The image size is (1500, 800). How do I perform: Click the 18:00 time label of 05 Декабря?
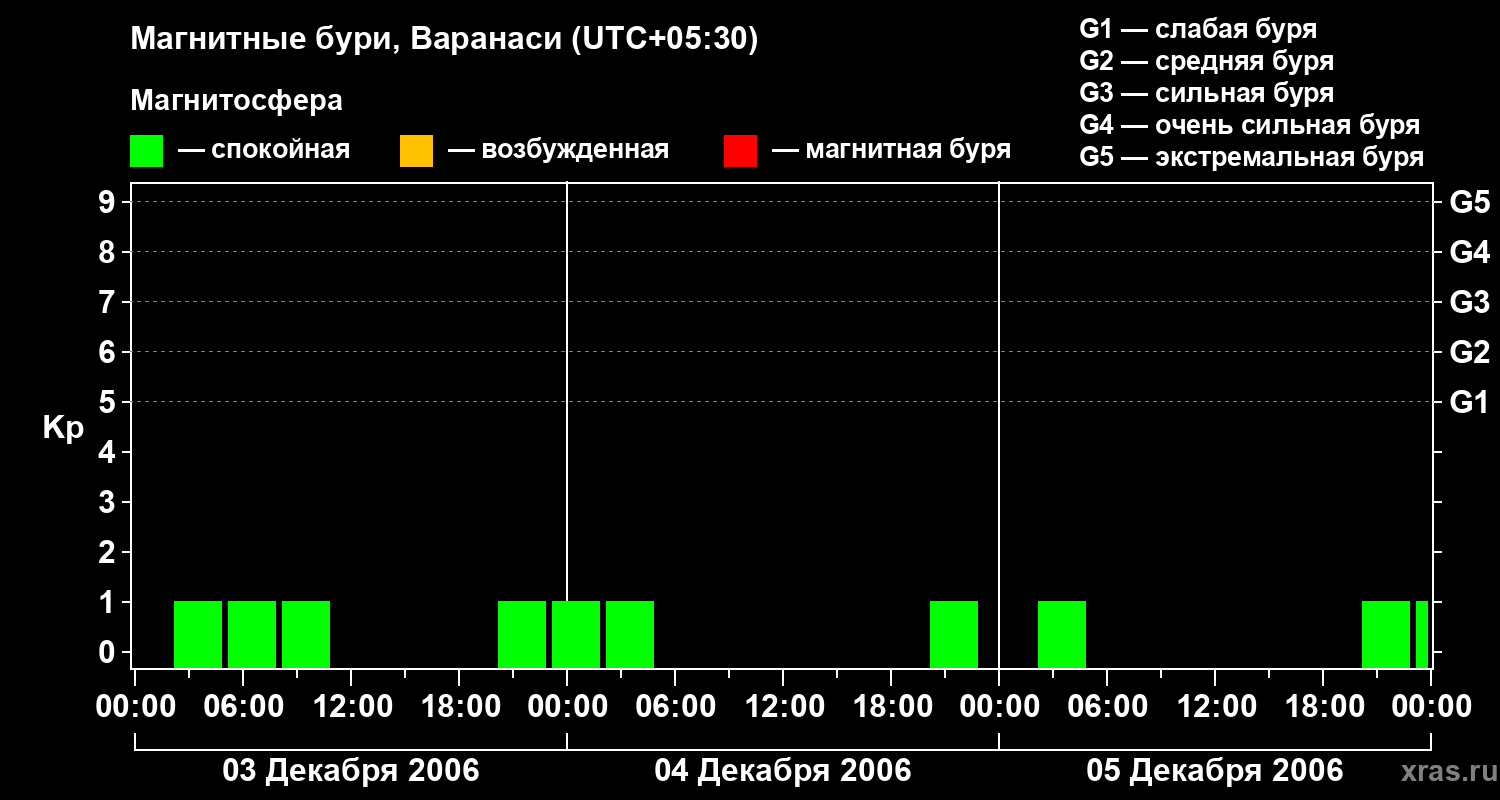point(1323,706)
